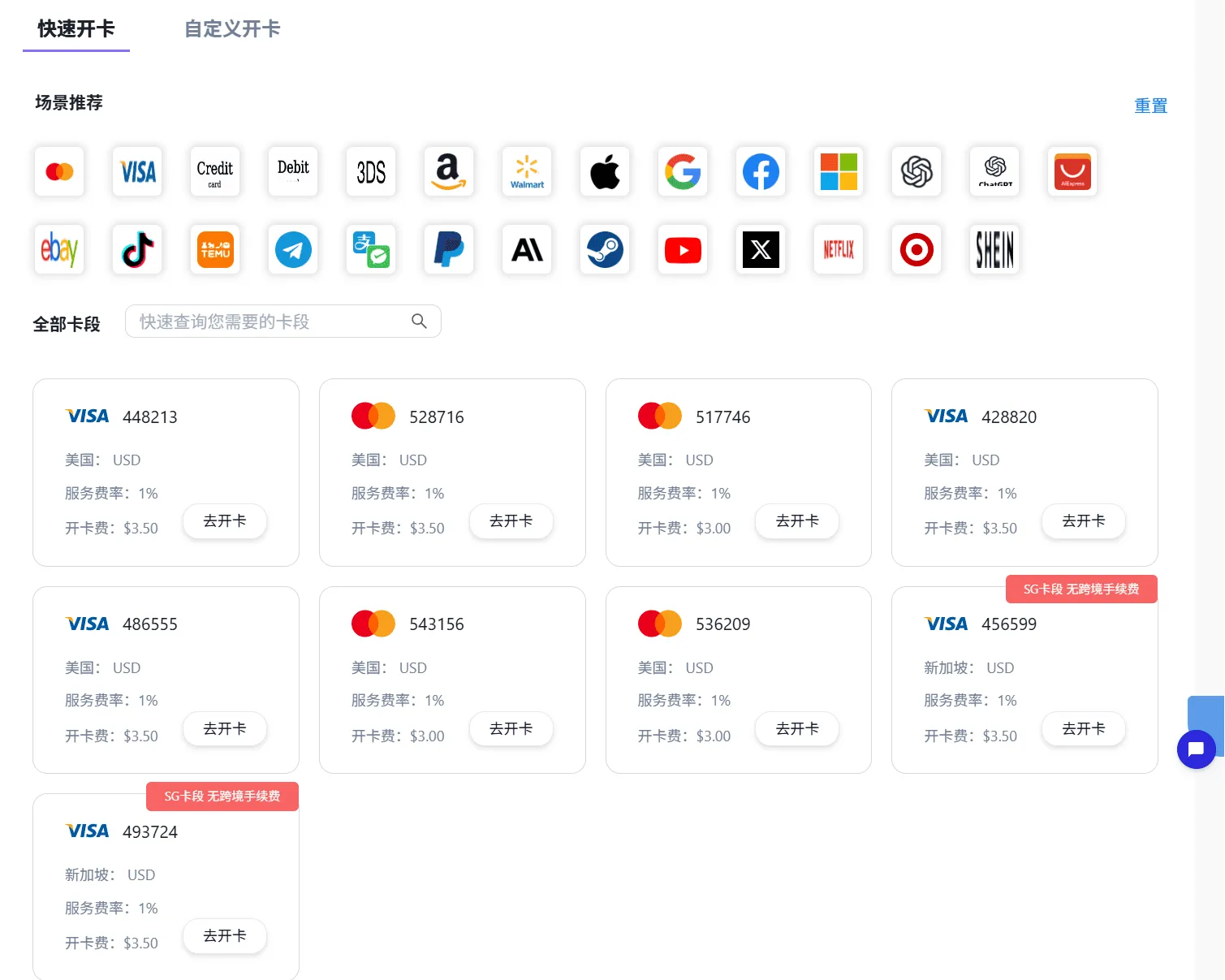The width and height of the screenshot is (1225, 980).
Task: Click the card number 428820
Action: click(x=1009, y=417)
